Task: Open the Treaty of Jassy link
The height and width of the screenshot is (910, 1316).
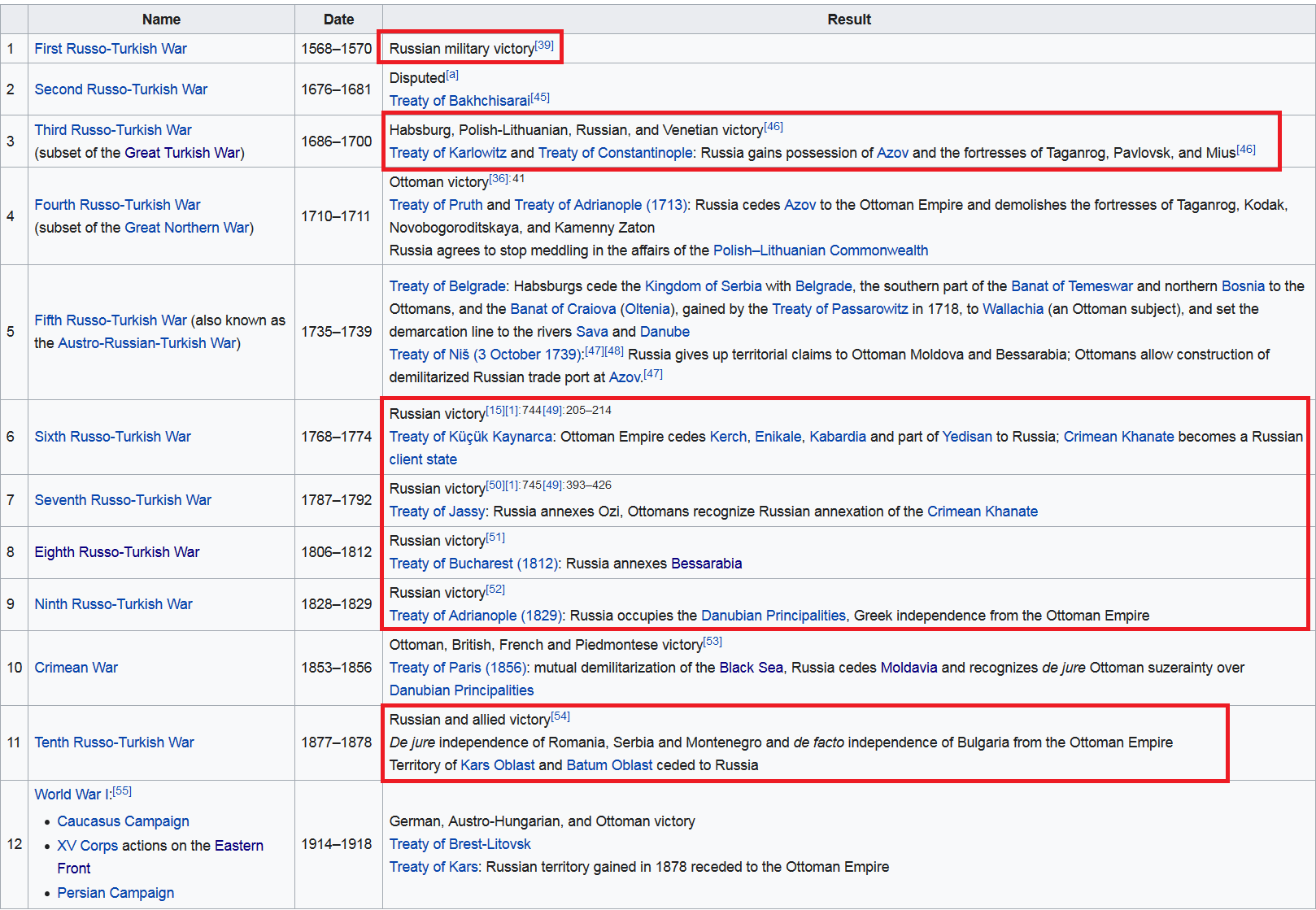Action: coord(438,512)
